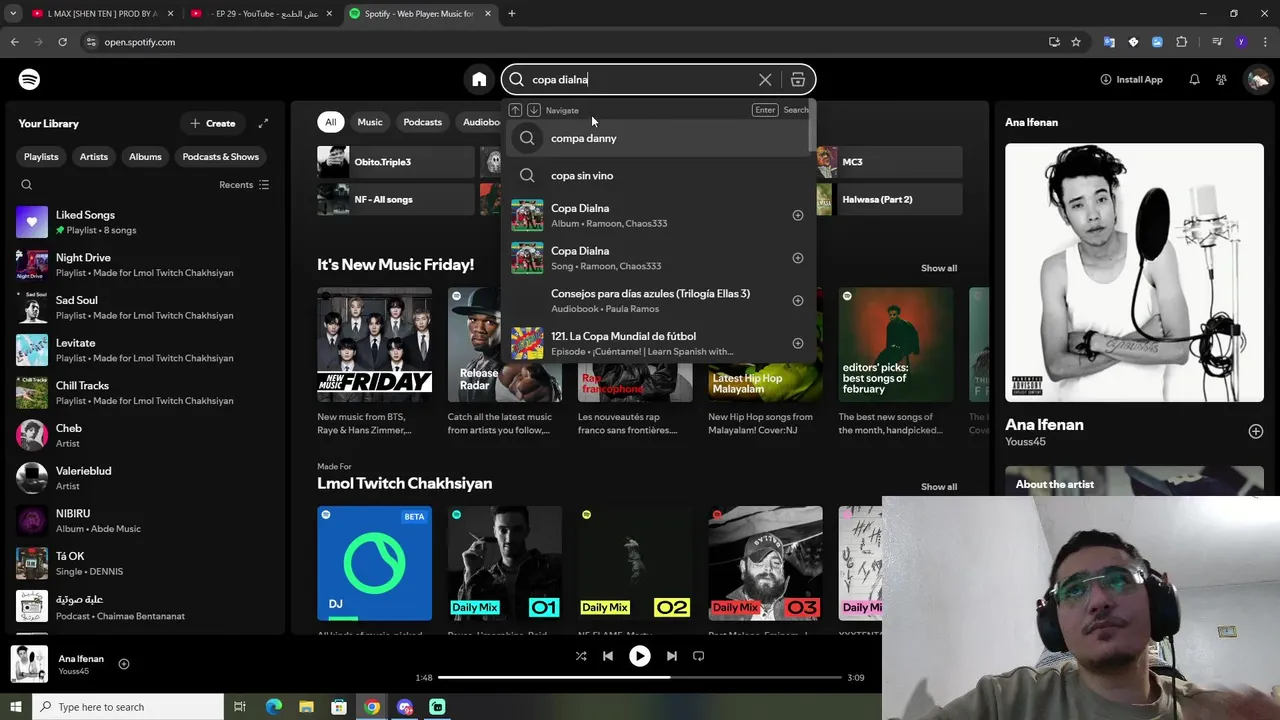Screen dimensions: 1280x720
Task: Clear the search field text
Action: (x=765, y=80)
